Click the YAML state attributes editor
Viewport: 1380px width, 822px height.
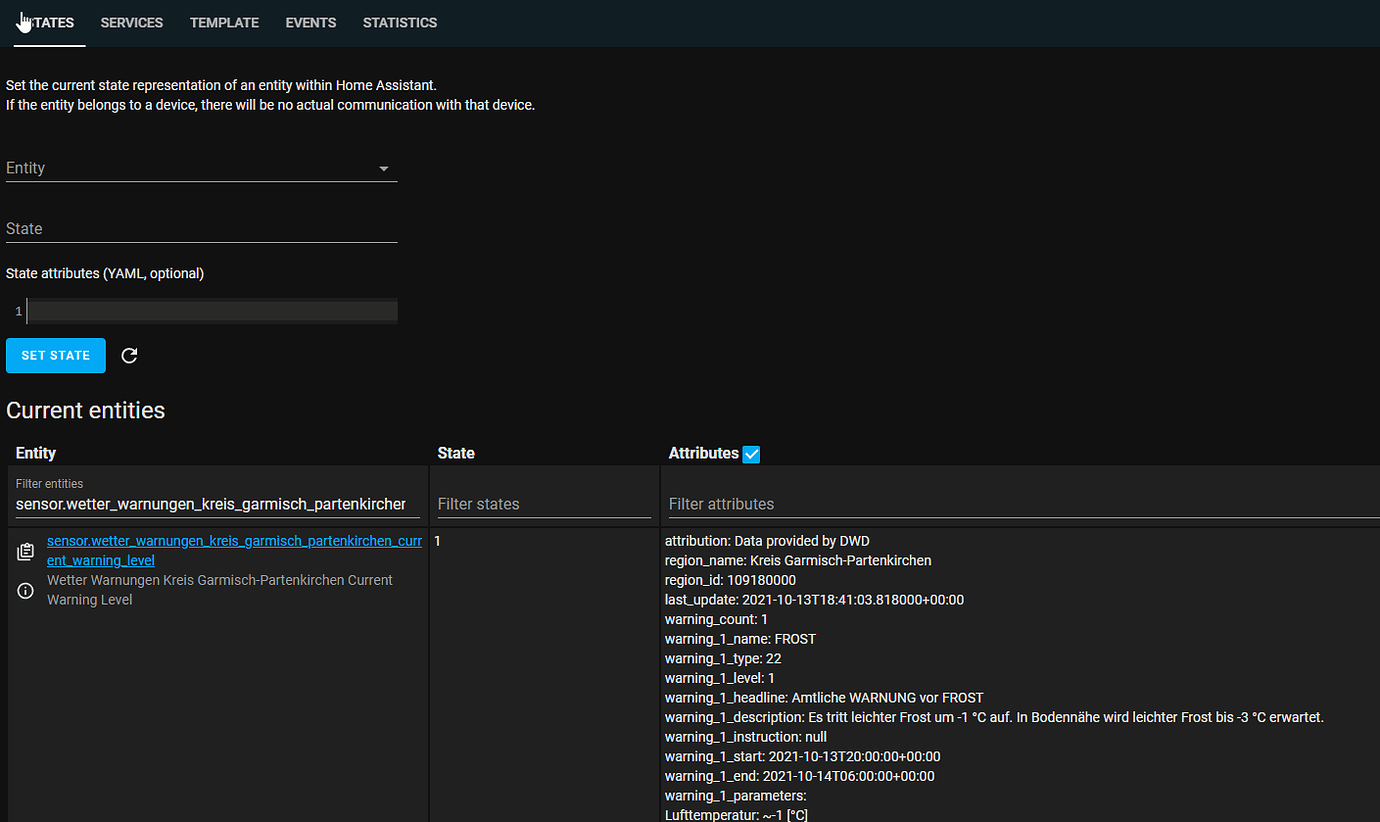(210, 310)
